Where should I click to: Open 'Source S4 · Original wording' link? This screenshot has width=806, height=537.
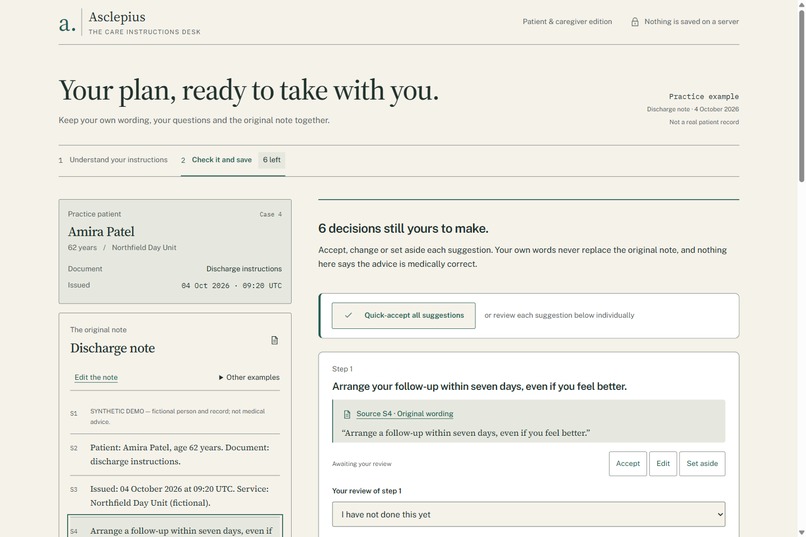point(405,414)
